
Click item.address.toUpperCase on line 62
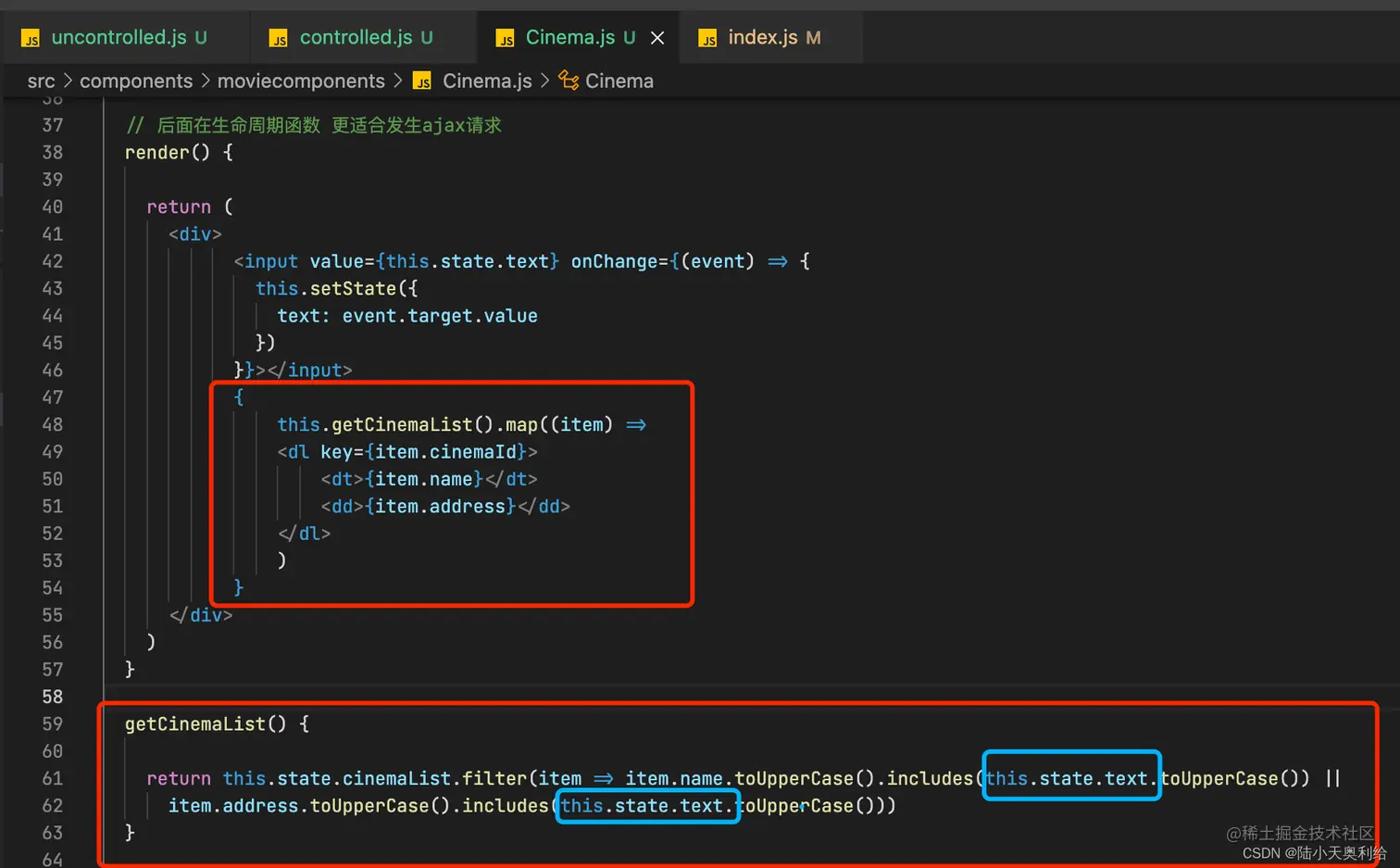(299, 806)
